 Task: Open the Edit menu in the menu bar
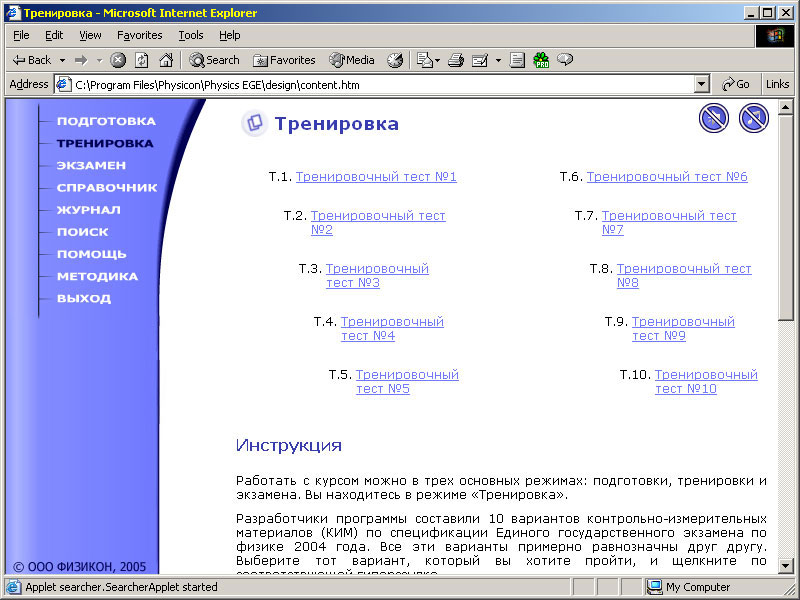pyautogui.click(x=54, y=35)
